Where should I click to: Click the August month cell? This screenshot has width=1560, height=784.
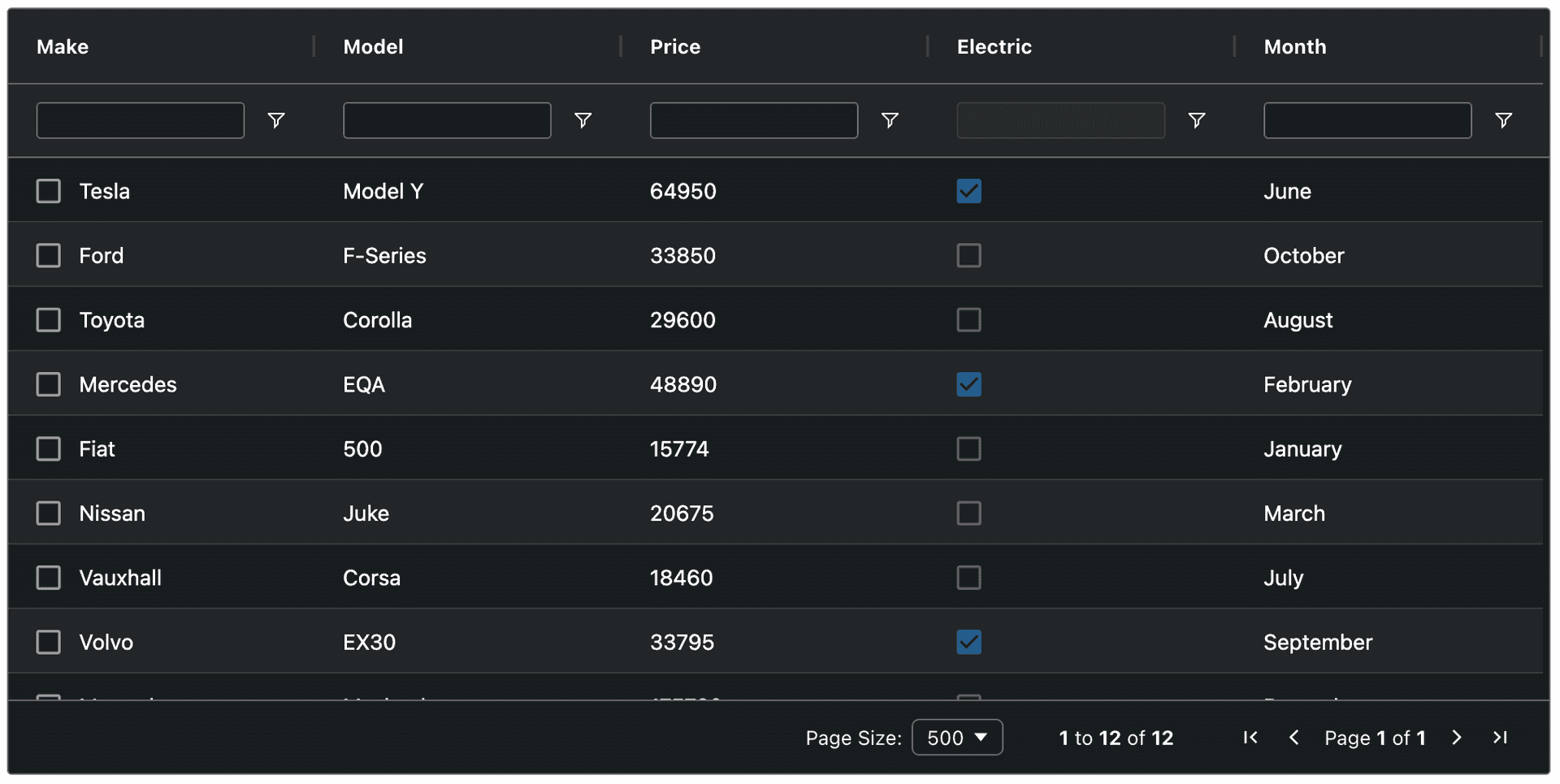pyautogui.click(x=1298, y=320)
